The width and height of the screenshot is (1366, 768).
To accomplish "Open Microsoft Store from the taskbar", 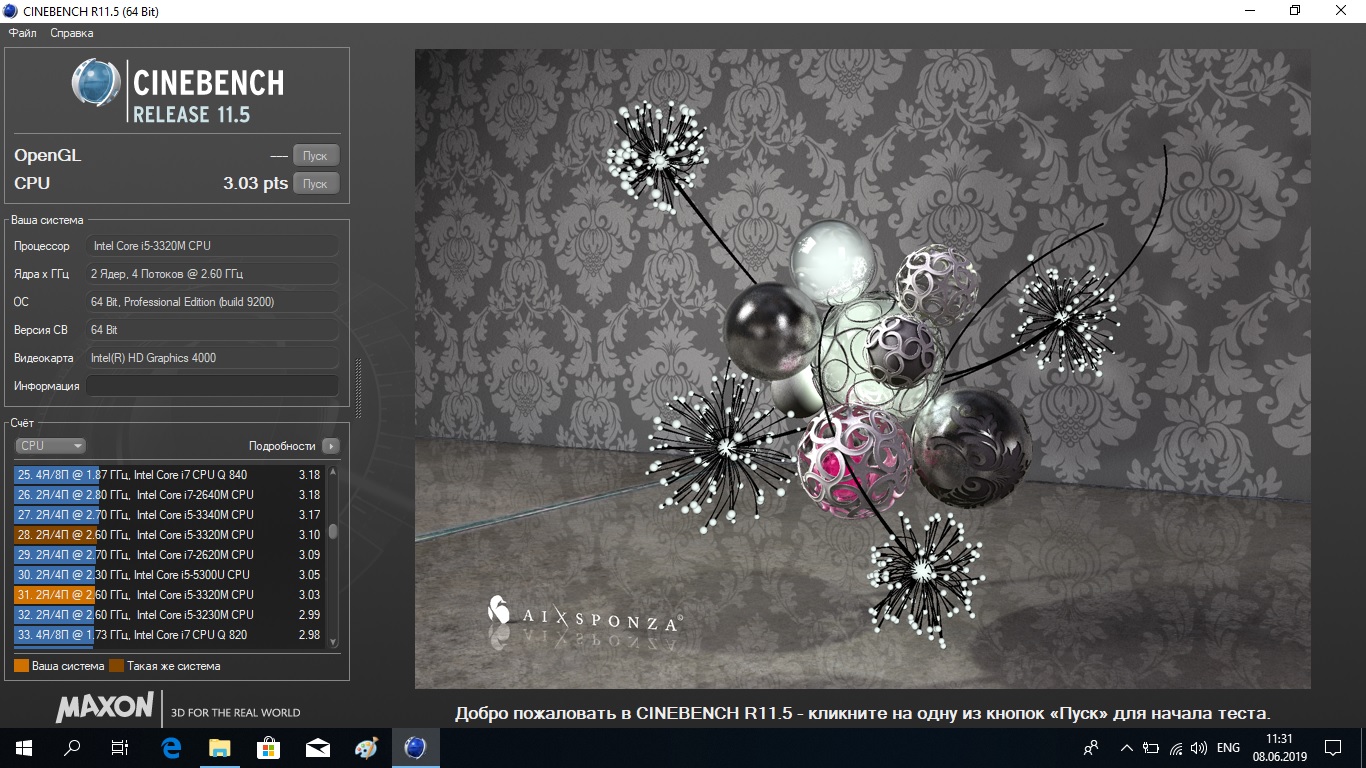I will 268,748.
